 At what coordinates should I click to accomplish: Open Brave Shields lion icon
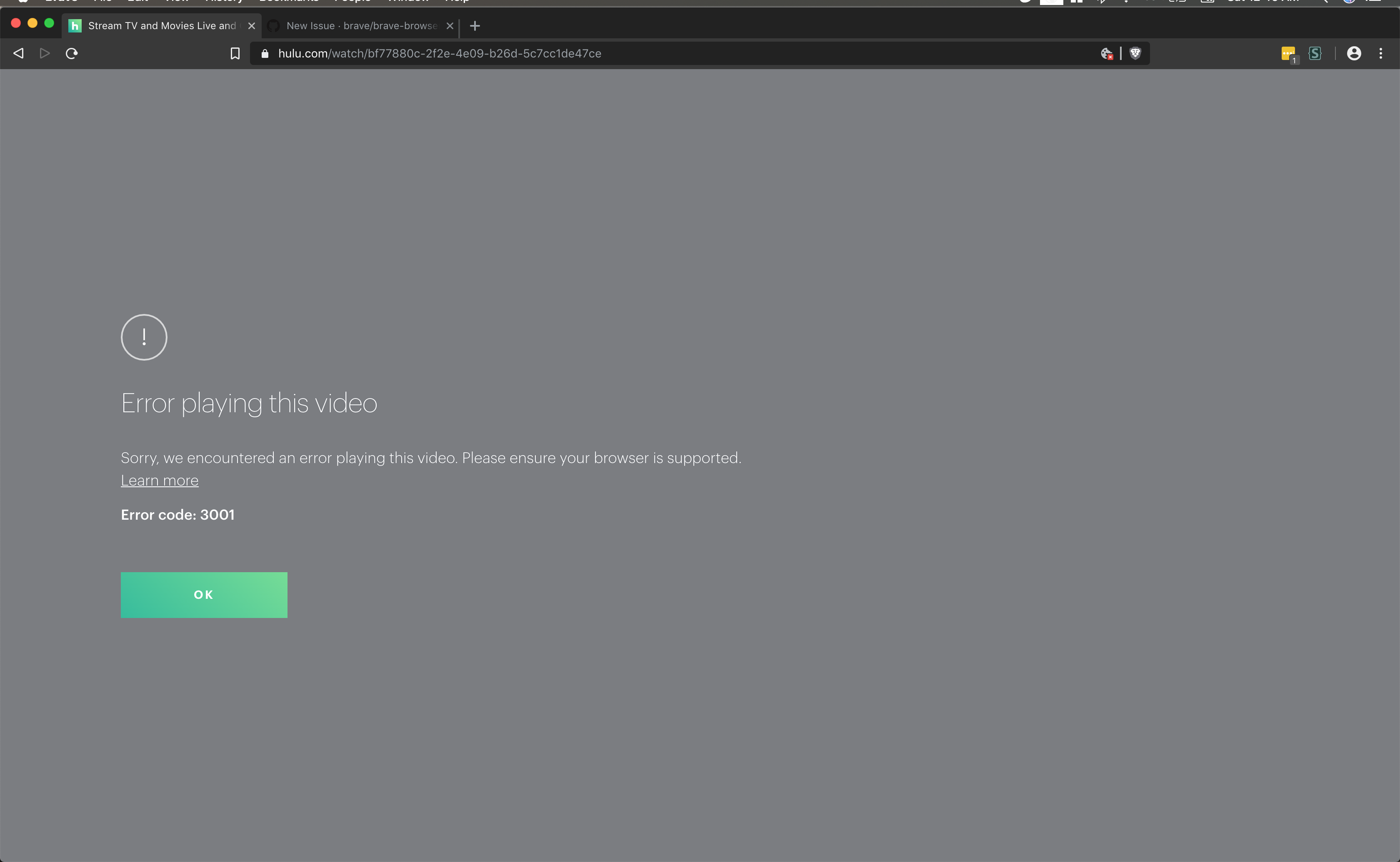(1135, 53)
